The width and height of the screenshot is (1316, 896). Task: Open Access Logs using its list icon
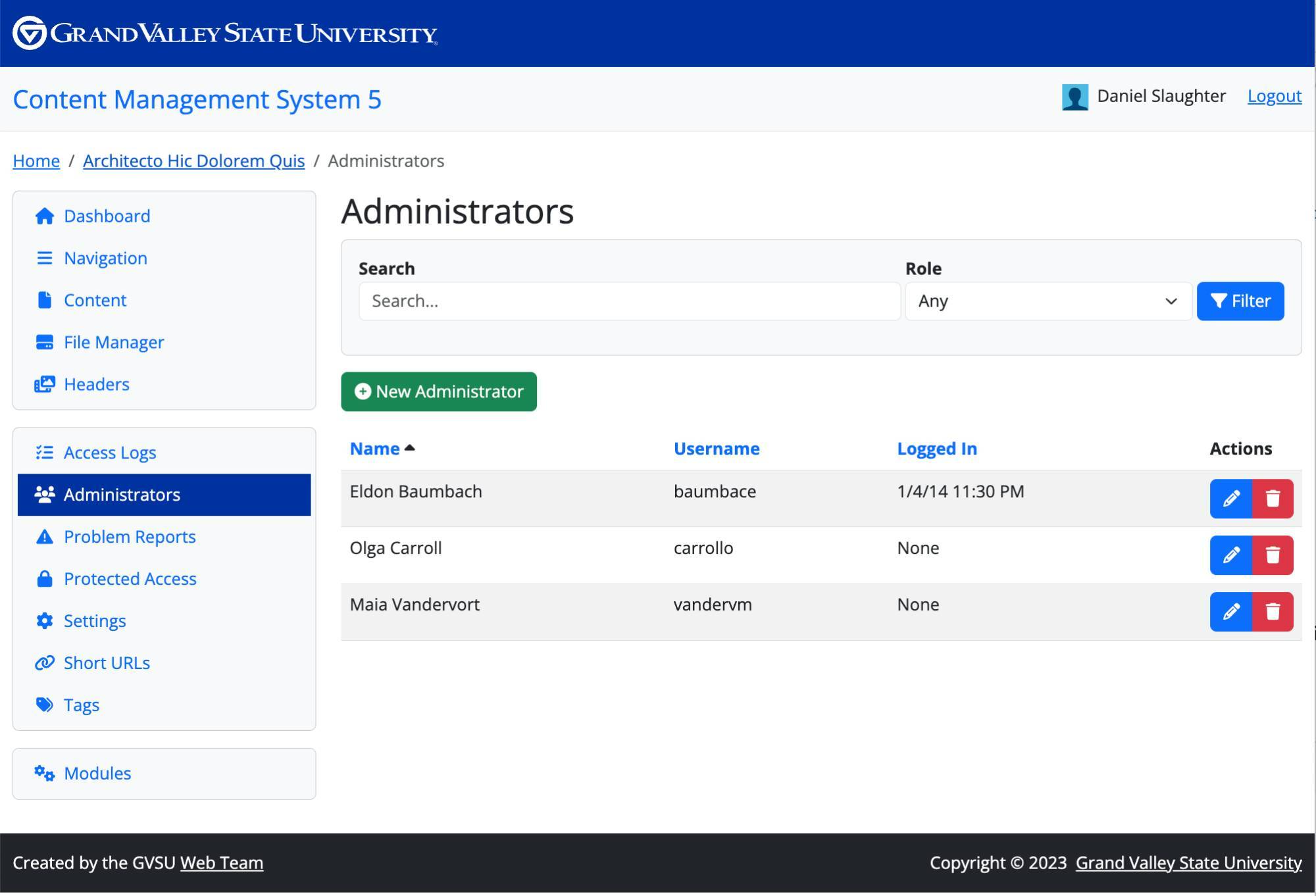click(44, 452)
